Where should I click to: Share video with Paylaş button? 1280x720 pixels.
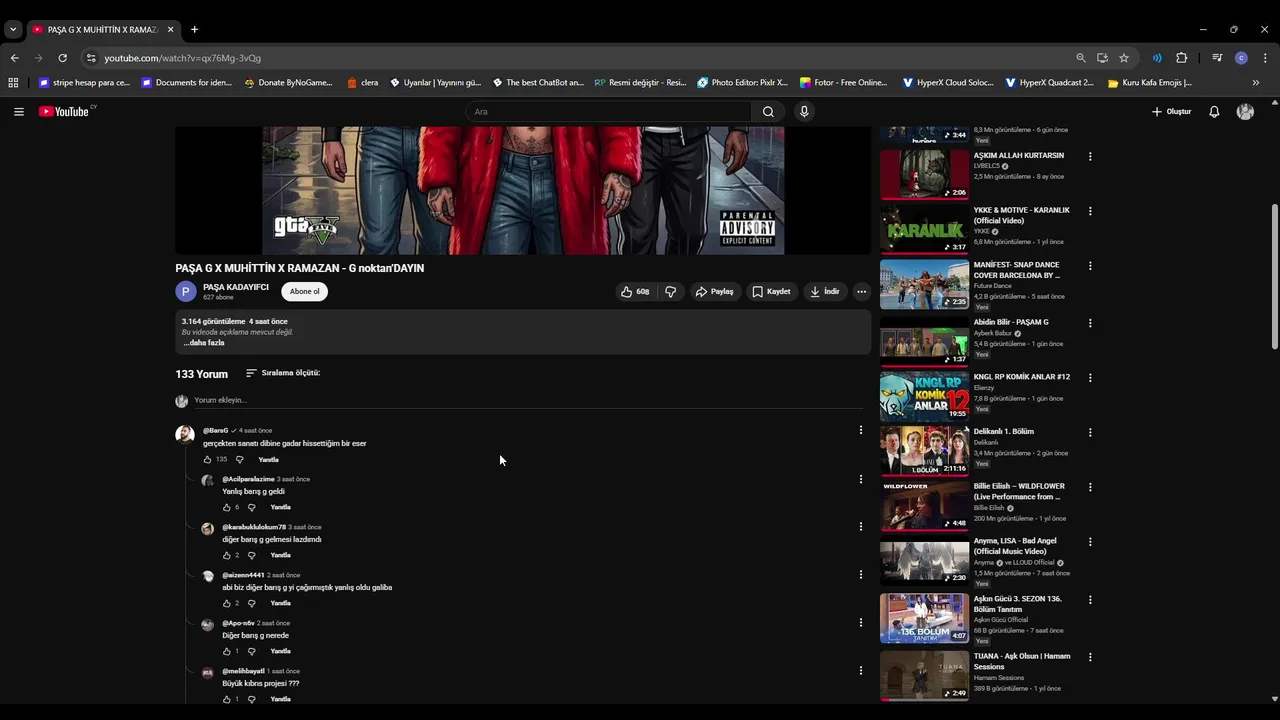pyautogui.click(x=715, y=292)
